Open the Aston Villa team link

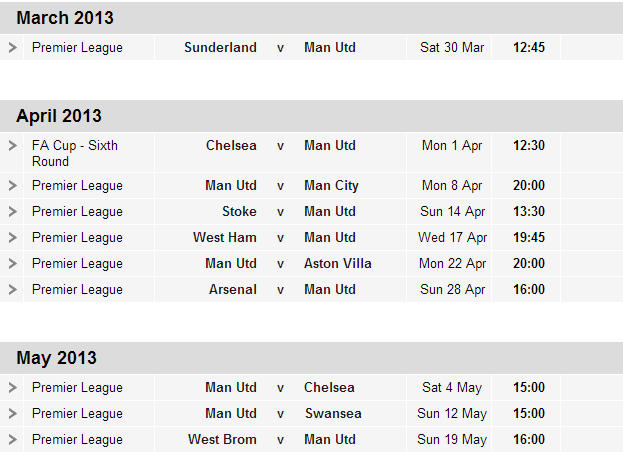(x=338, y=263)
